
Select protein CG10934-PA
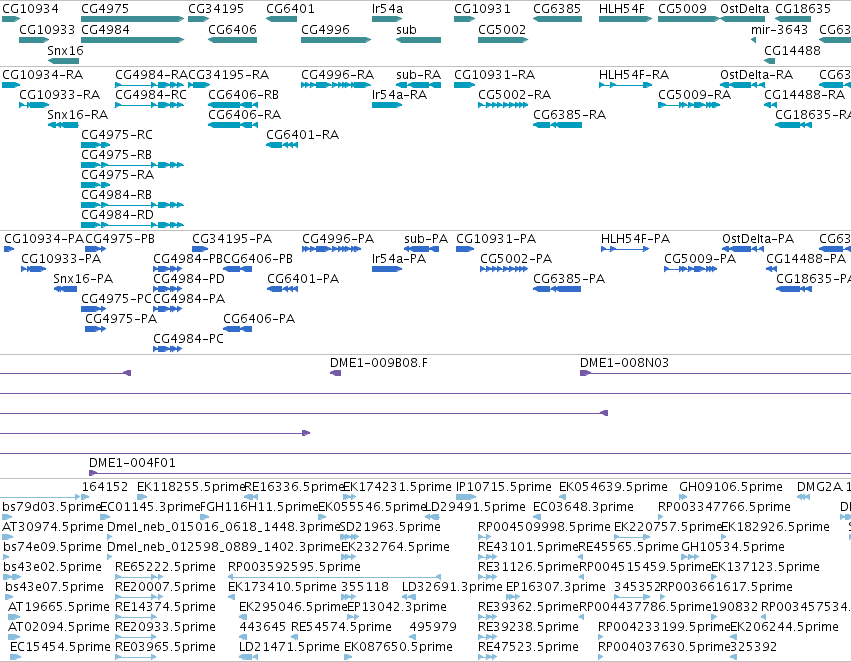(45, 239)
